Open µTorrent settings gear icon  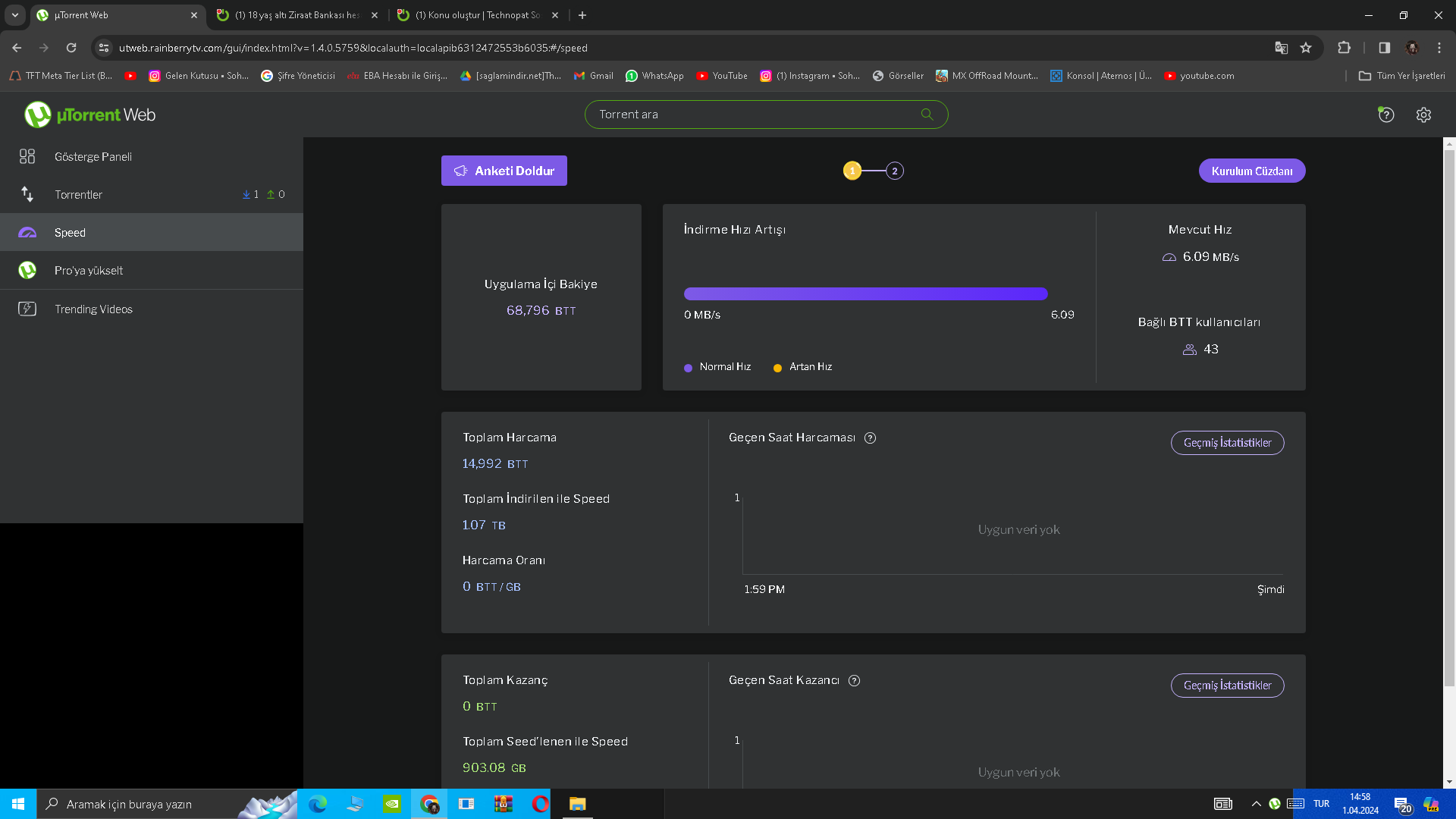[1423, 115]
